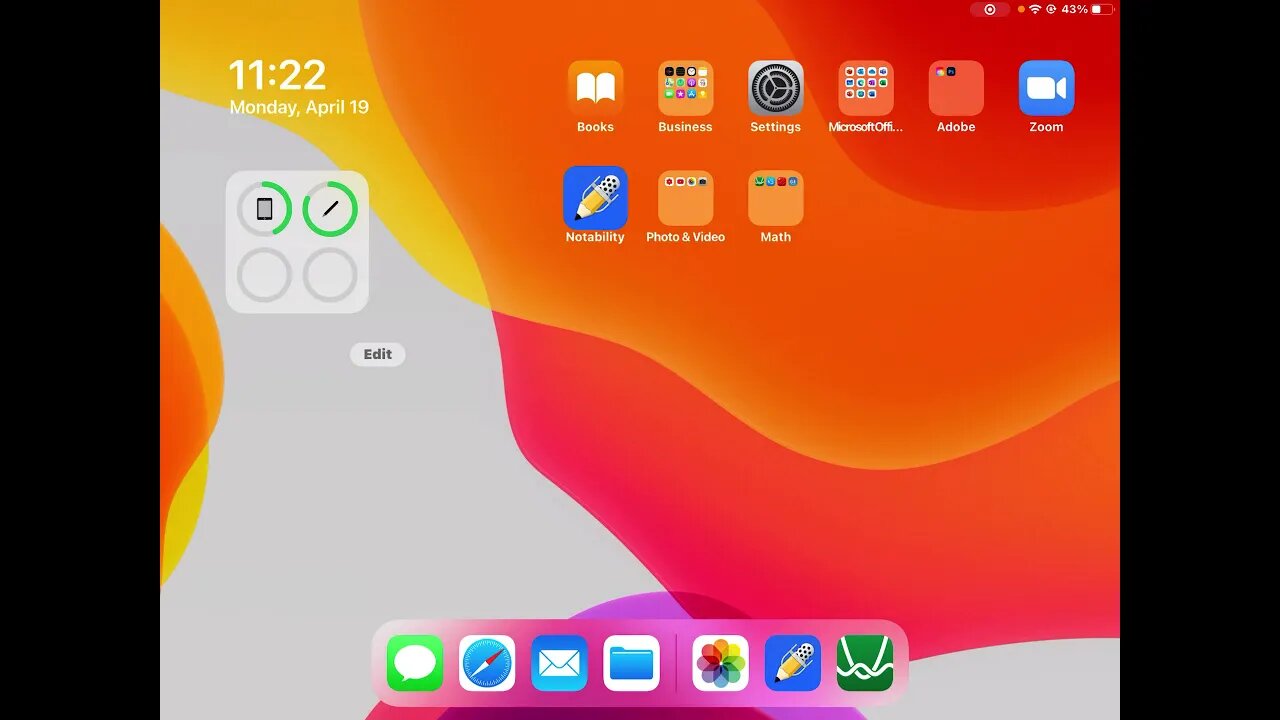Image resolution: width=1280 pixels, height=720 pixels.
Task: Open Notability from the home screen
Action: (x=595, y=198)
